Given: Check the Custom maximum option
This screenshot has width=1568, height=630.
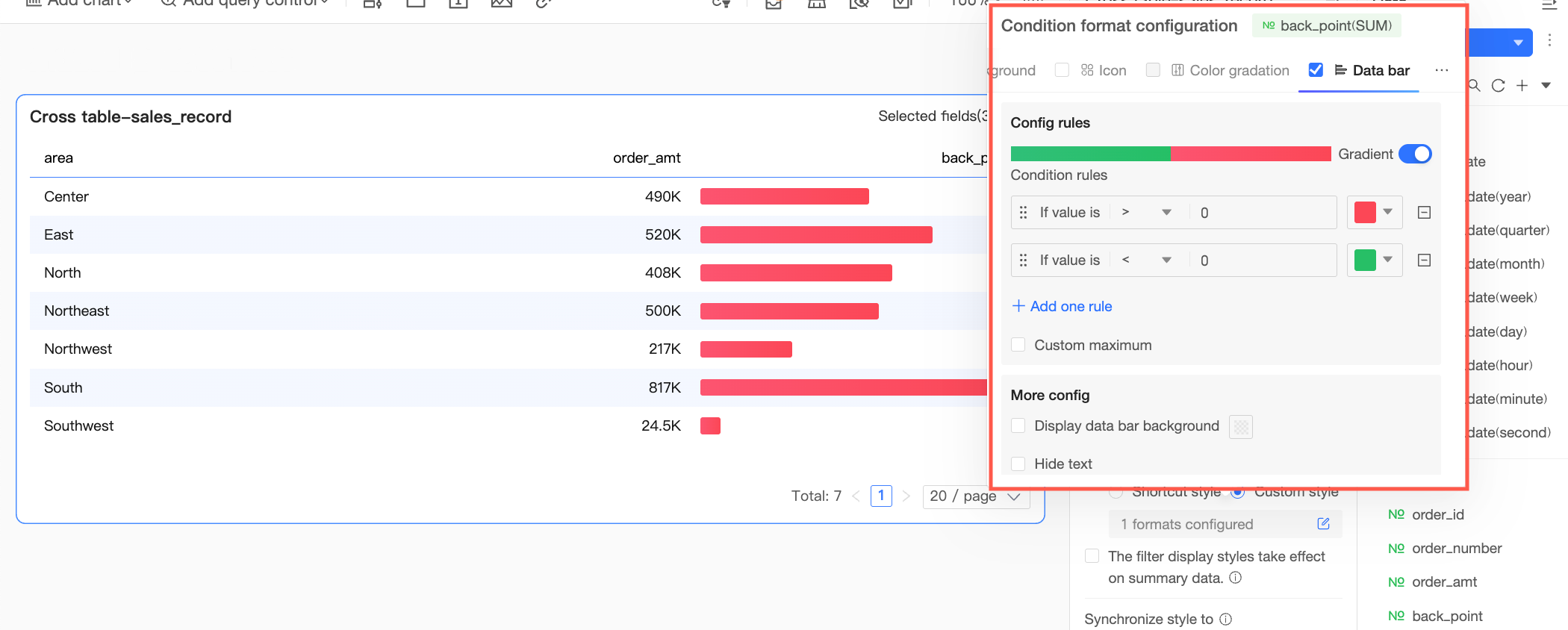Looking at the screenshot, I should 1018,345.
